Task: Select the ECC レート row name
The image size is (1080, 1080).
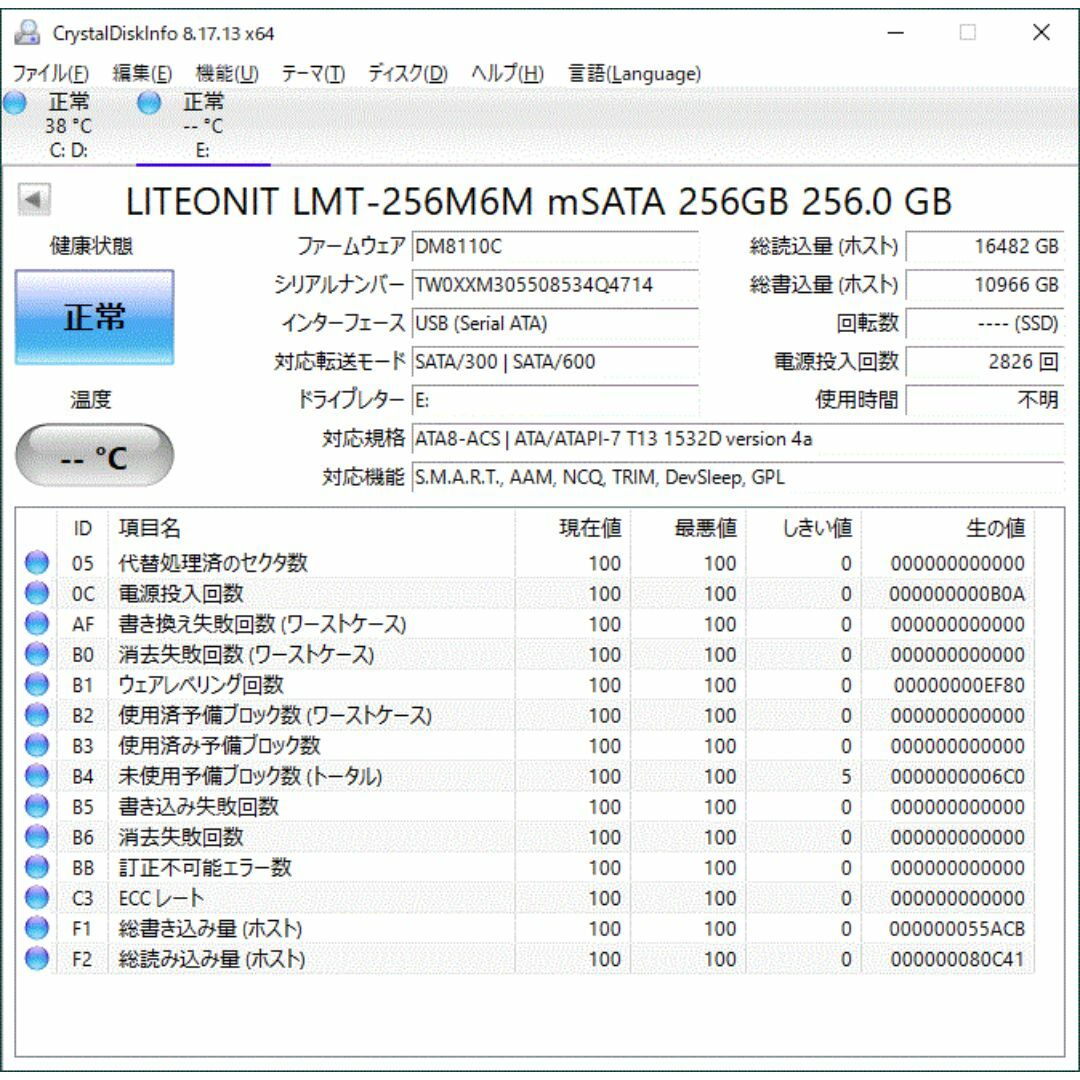Action: pos(161,897)
